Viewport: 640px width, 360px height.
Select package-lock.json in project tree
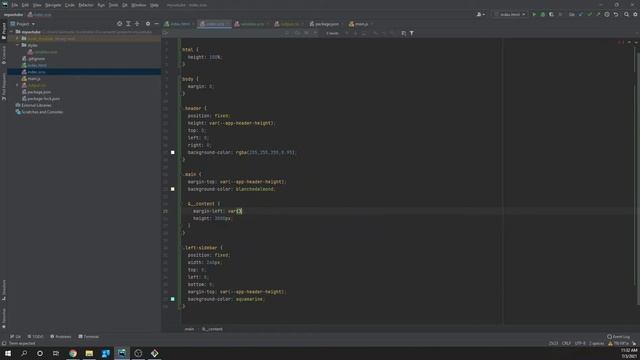coord(44,99)
